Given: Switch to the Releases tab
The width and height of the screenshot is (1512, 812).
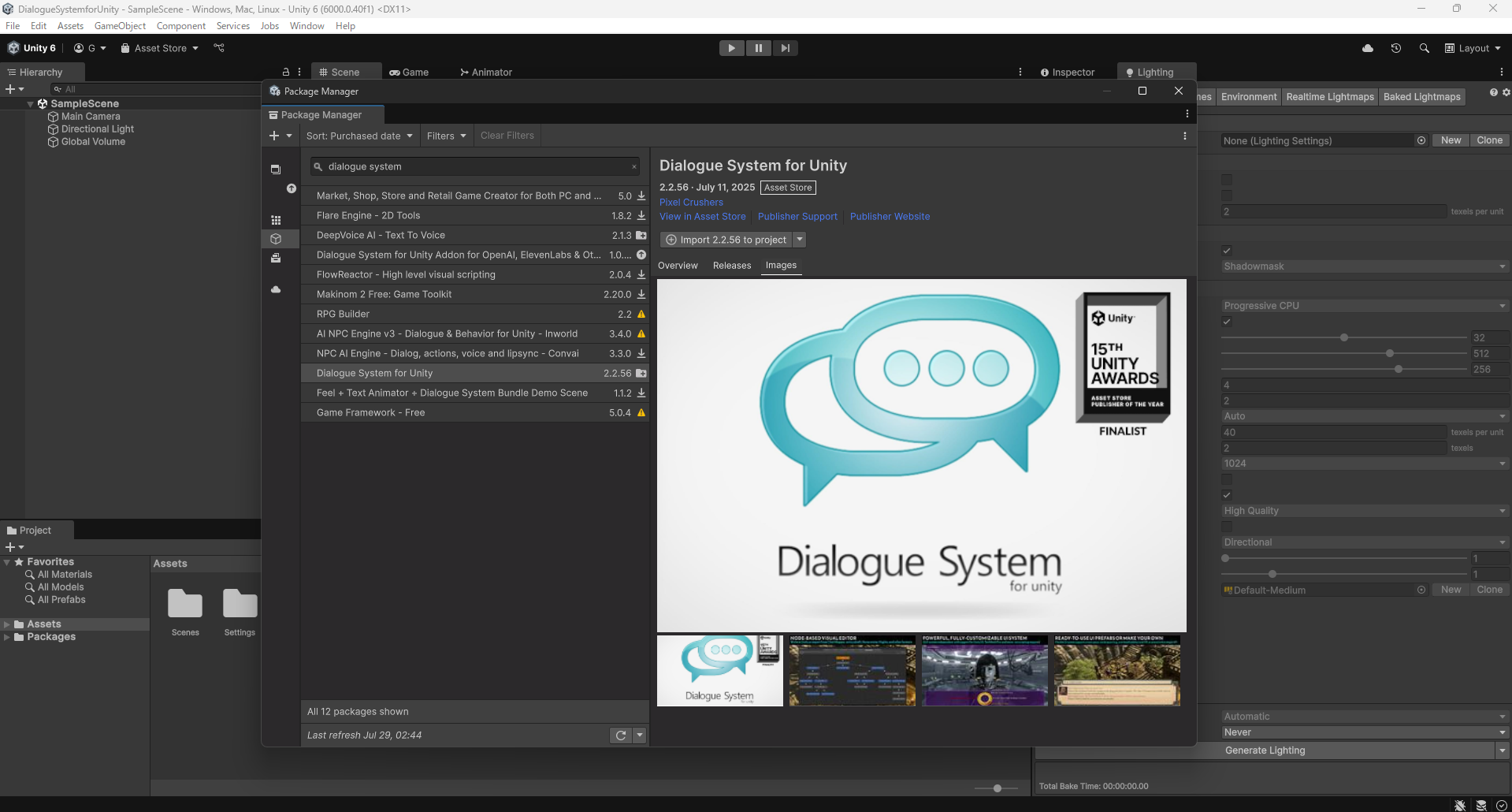Looking at the screenshot, I should pyautogui.click(x=732, y=266).
